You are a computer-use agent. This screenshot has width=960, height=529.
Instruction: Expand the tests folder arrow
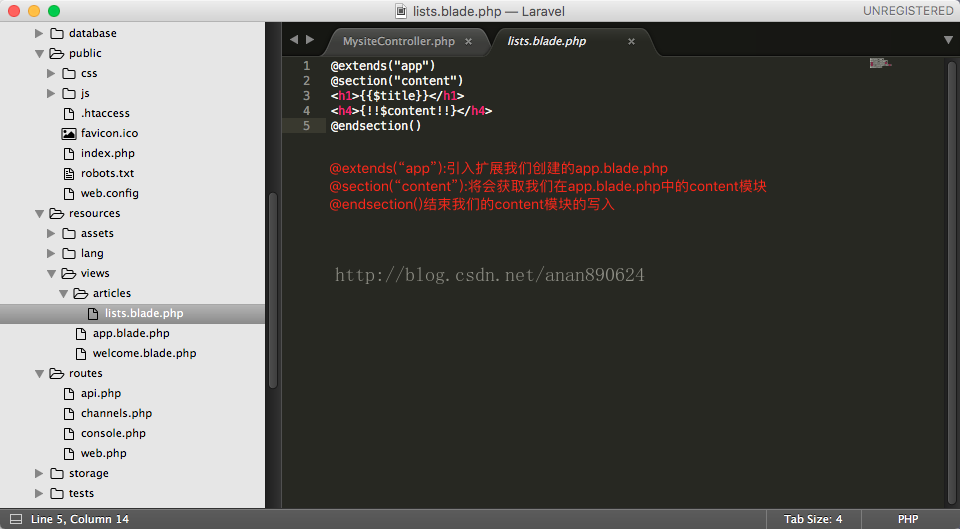(39, 493)
